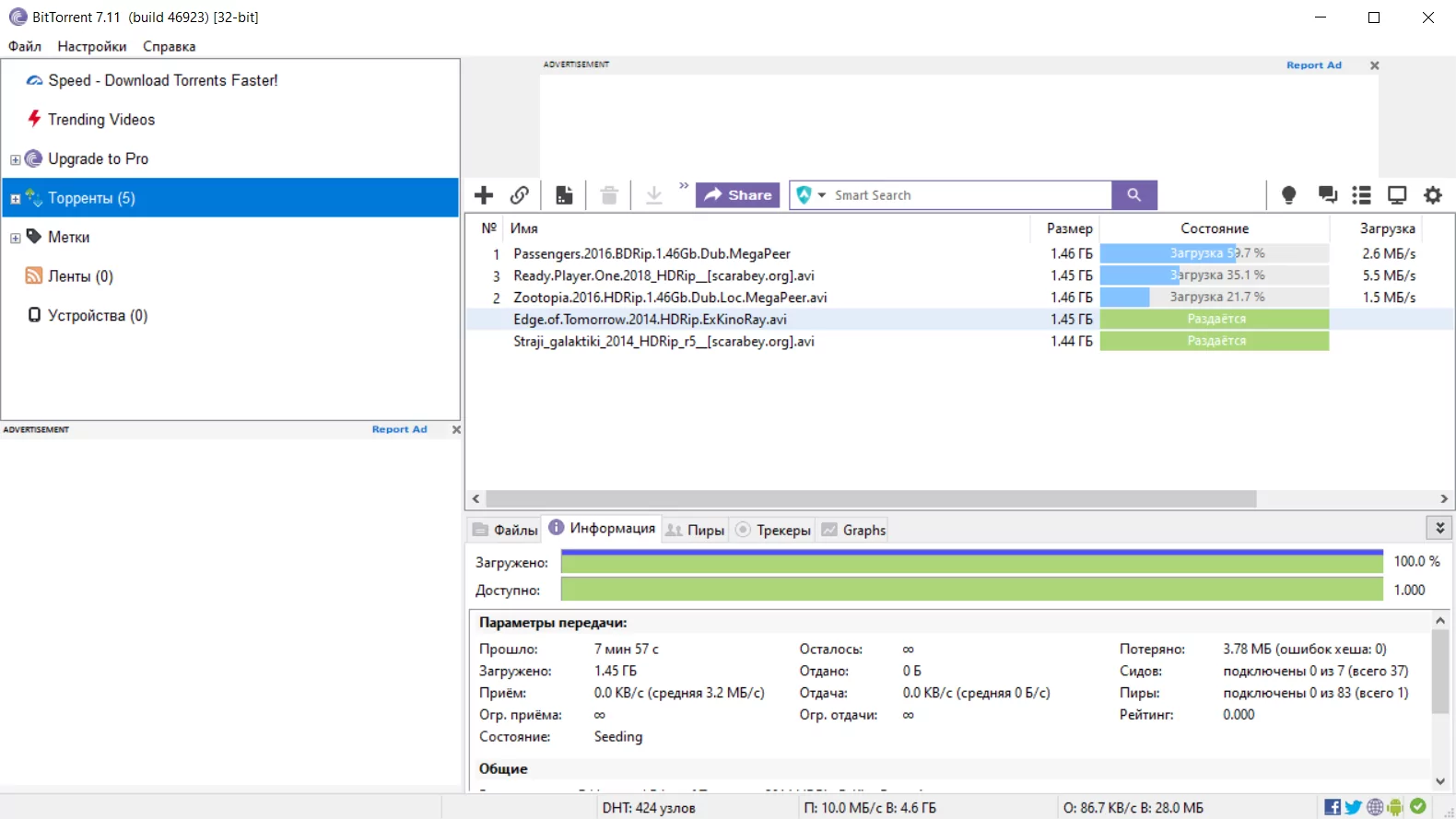Open preferences with the gear icon
1456x819 pixels.
pyautogui.click(x=1433, y=195)
